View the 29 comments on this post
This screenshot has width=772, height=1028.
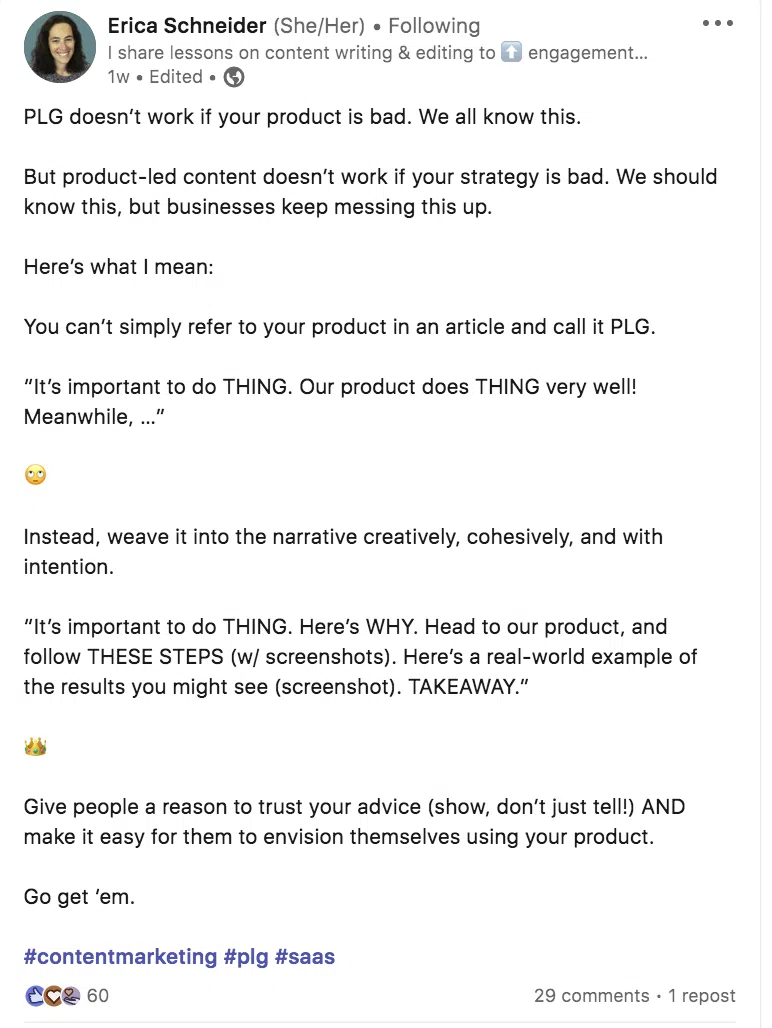(591, 995)
